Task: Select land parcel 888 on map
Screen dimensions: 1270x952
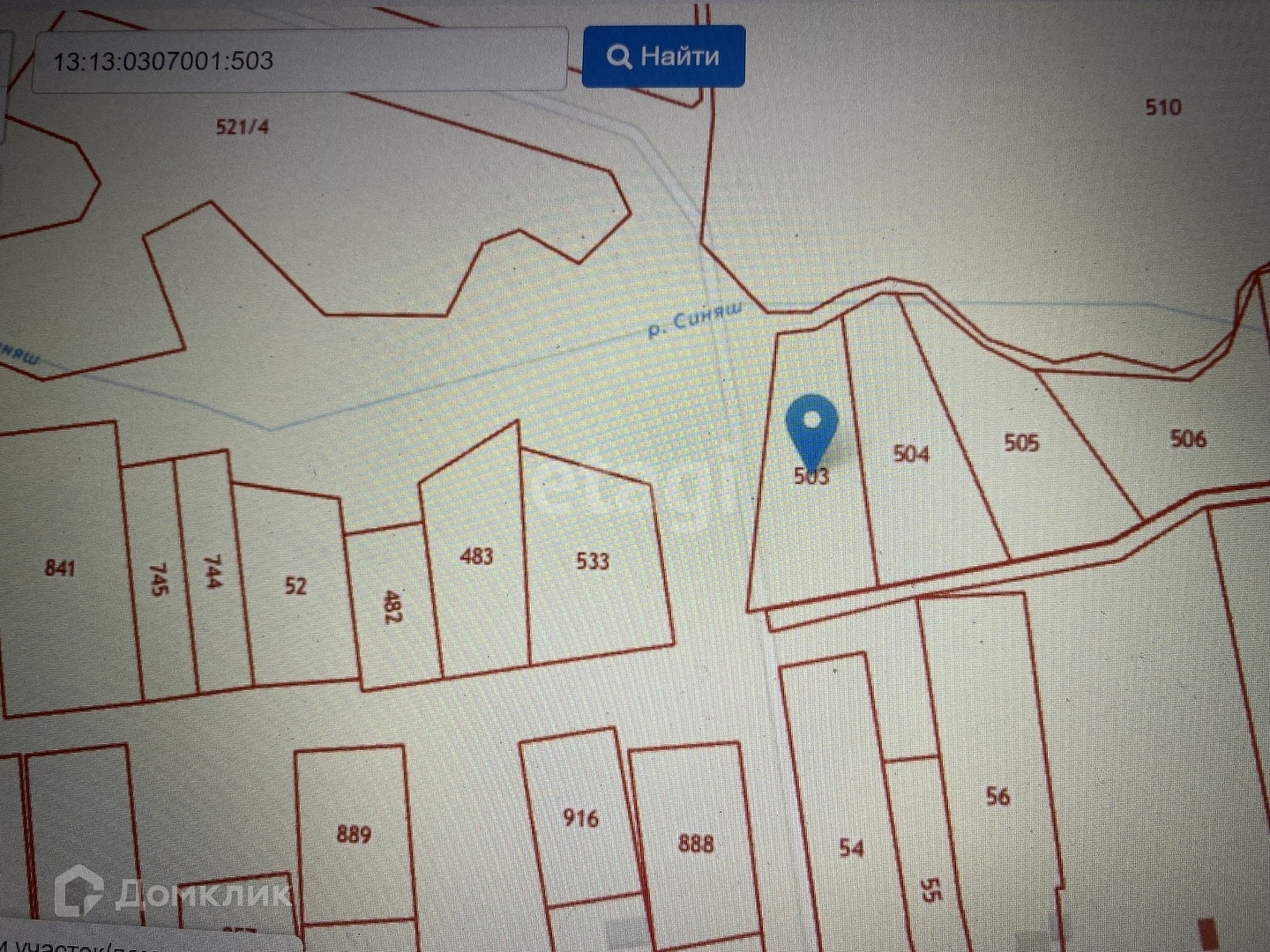Action: tap(695, 844)
